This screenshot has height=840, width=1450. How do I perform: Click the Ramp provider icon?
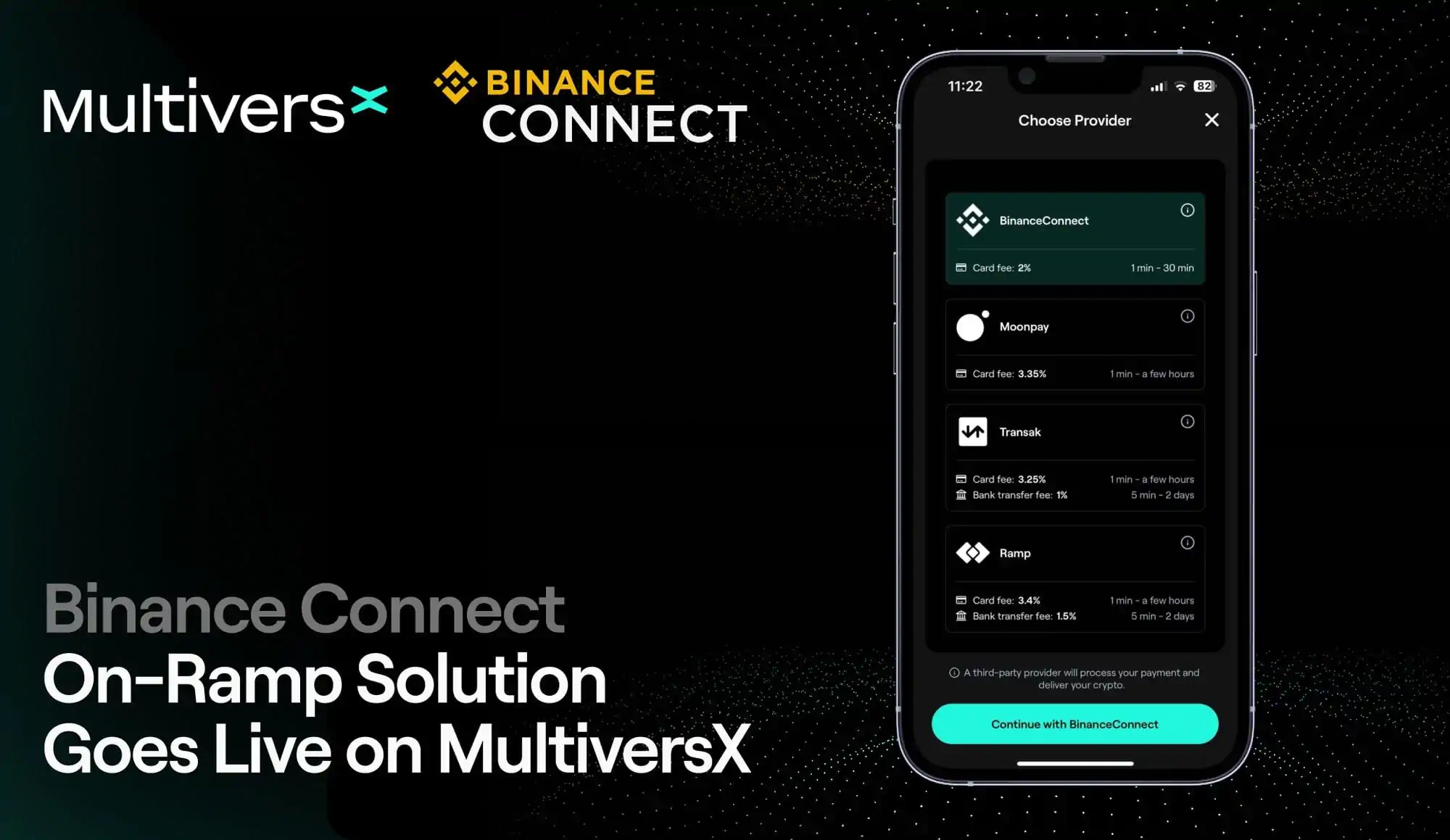pos(971,552)
